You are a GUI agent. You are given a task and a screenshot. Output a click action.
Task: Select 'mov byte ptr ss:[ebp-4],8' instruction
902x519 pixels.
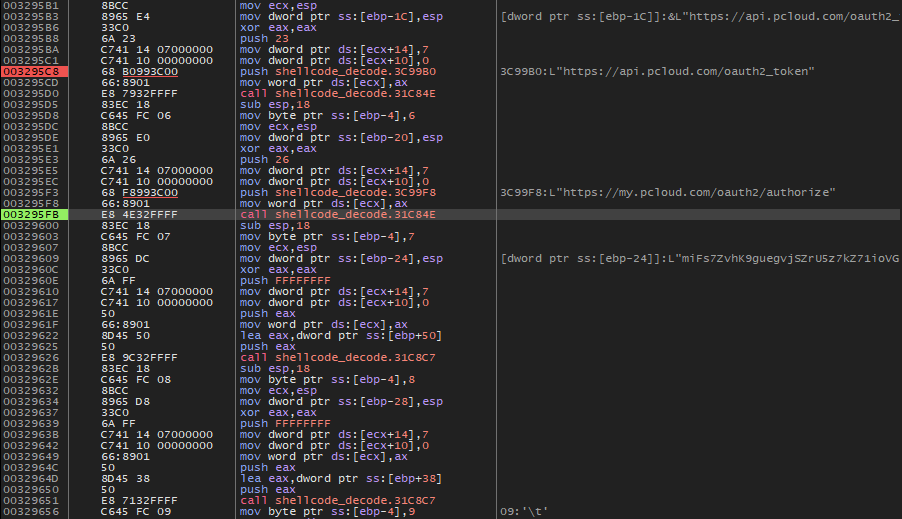click(327, 380)
